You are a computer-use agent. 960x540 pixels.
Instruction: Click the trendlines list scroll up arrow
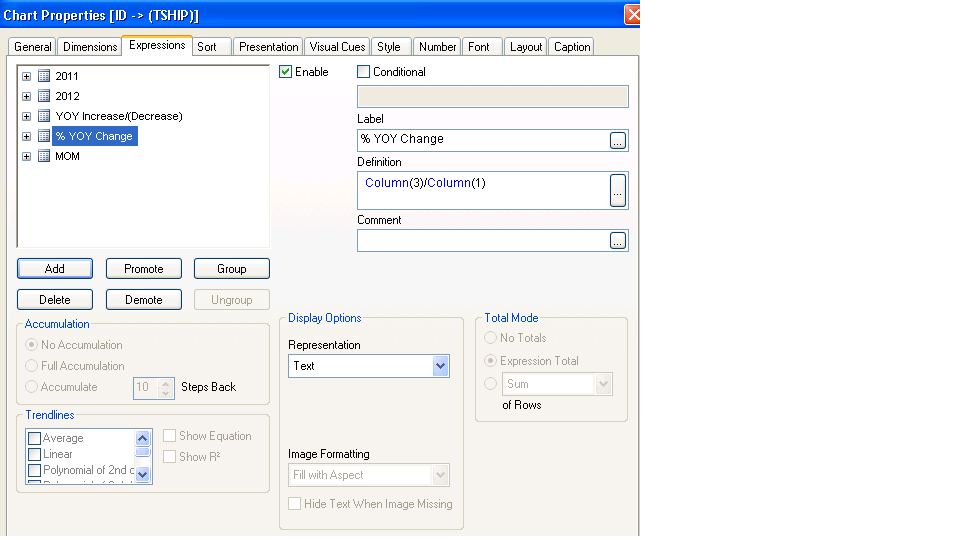point(143,438)
